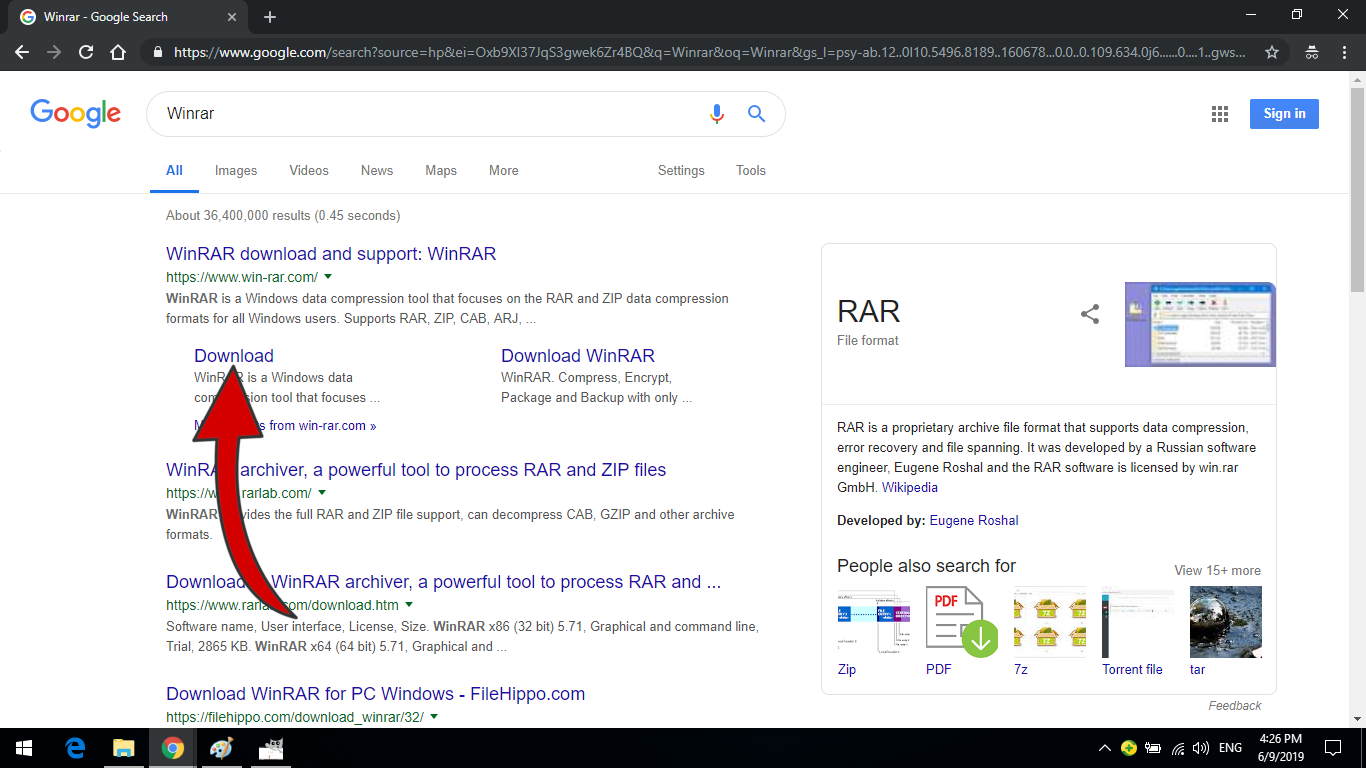
Task: Open a new tab with the plus button
Action: (270, 17)
